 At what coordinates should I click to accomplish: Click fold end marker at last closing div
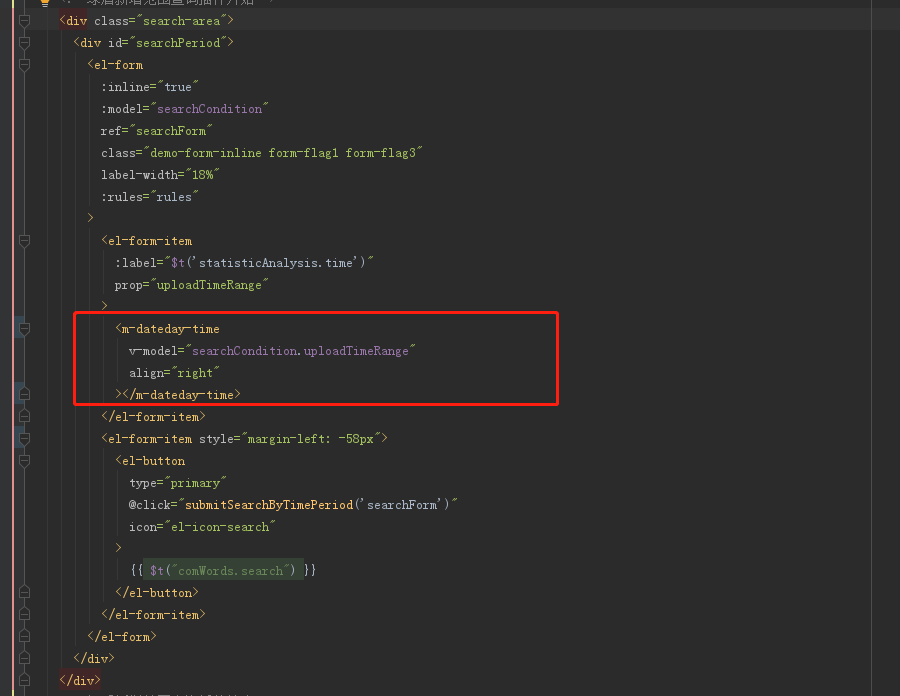(x=24, y=681)
